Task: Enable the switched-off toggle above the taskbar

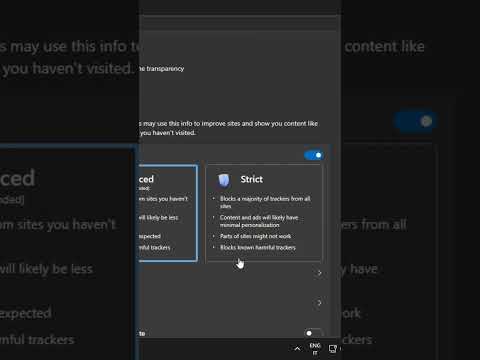Action: pyautogui.click(x=313, y=333)
